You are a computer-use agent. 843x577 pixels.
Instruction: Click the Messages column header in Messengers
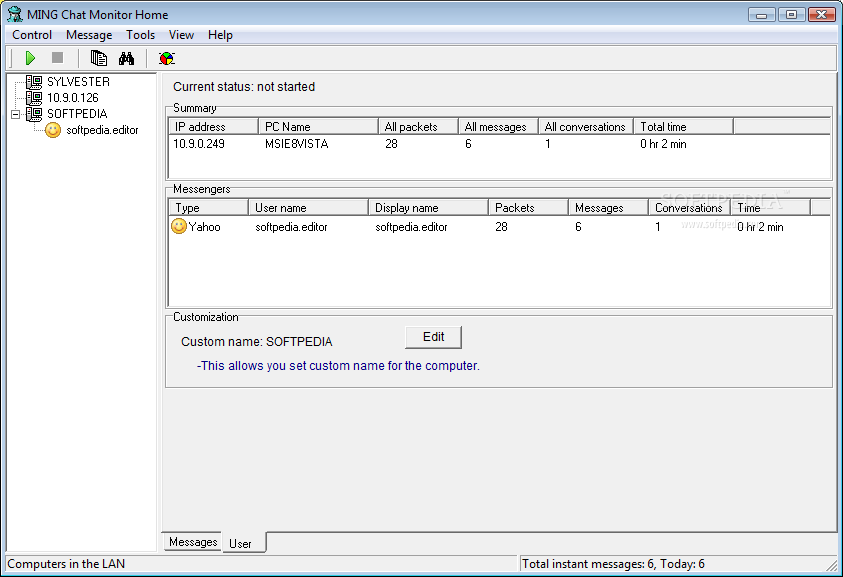pos(609,208)
